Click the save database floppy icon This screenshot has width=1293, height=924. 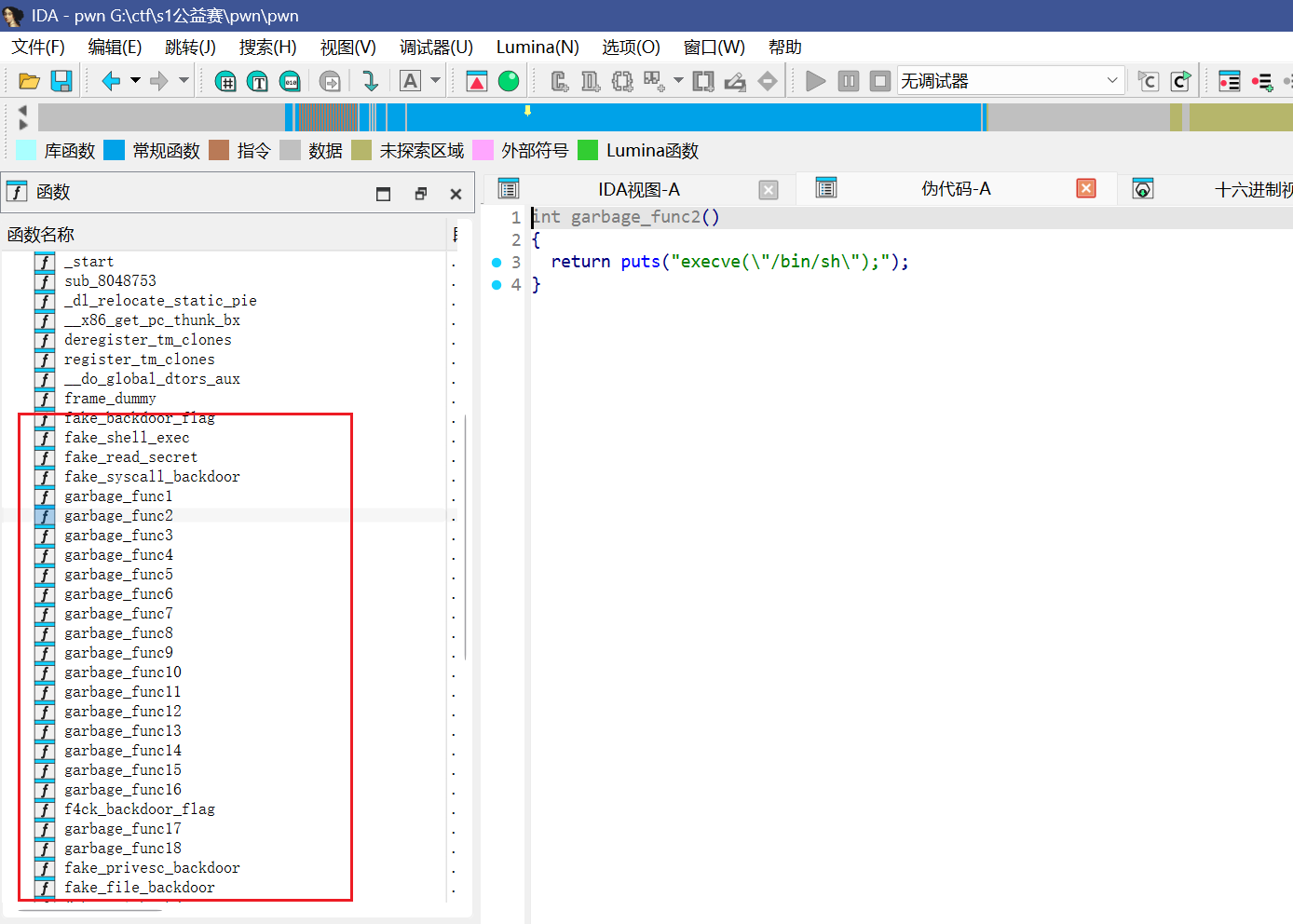(61, 82)
